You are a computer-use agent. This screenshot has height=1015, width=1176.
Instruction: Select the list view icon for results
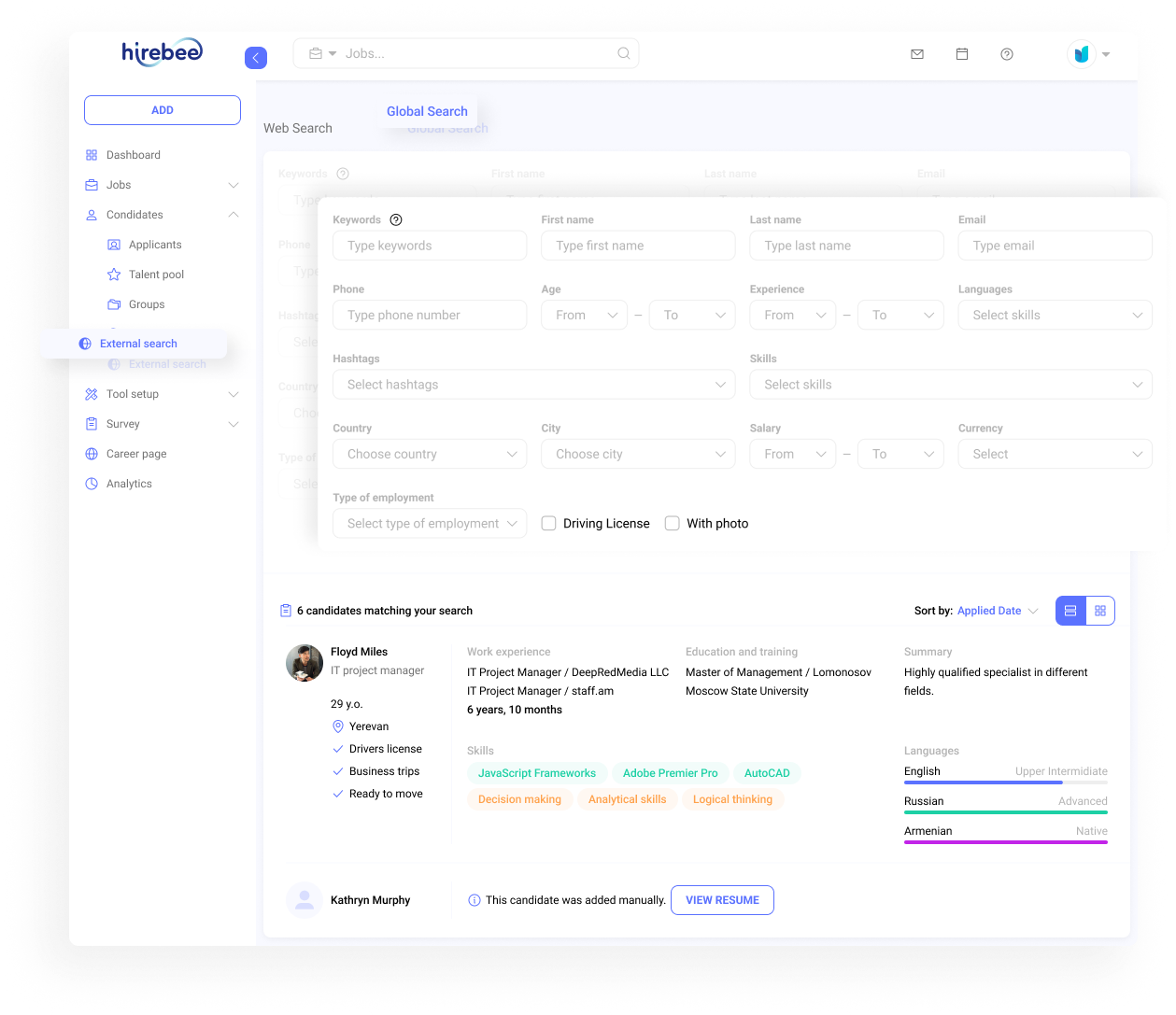click(1070, 610)
